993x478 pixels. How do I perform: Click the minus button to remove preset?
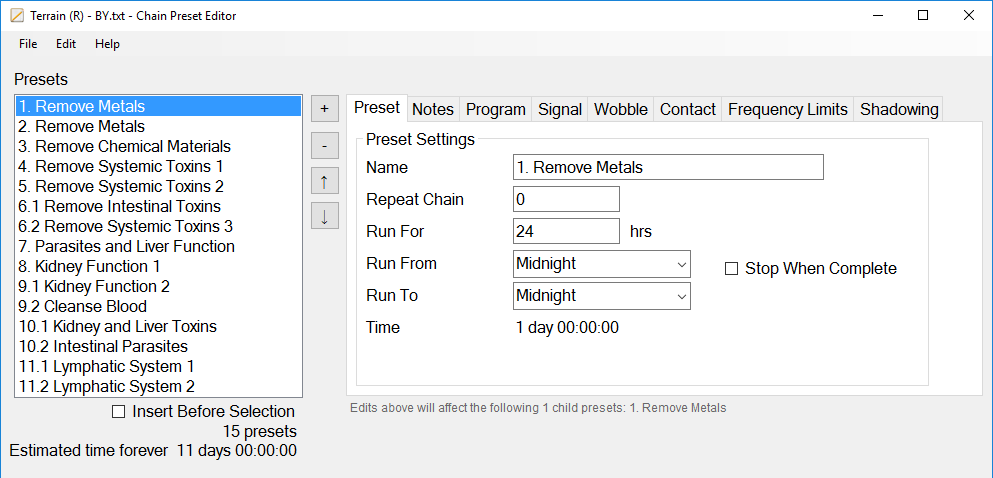(324, 145)
